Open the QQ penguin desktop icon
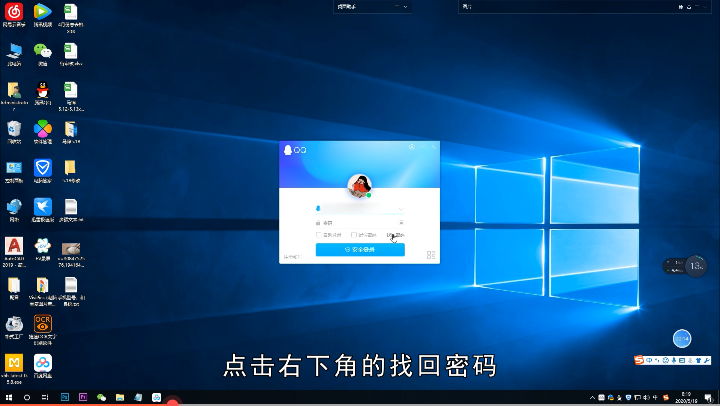Viewport: 720px width, 406px height. coord(42,91)
